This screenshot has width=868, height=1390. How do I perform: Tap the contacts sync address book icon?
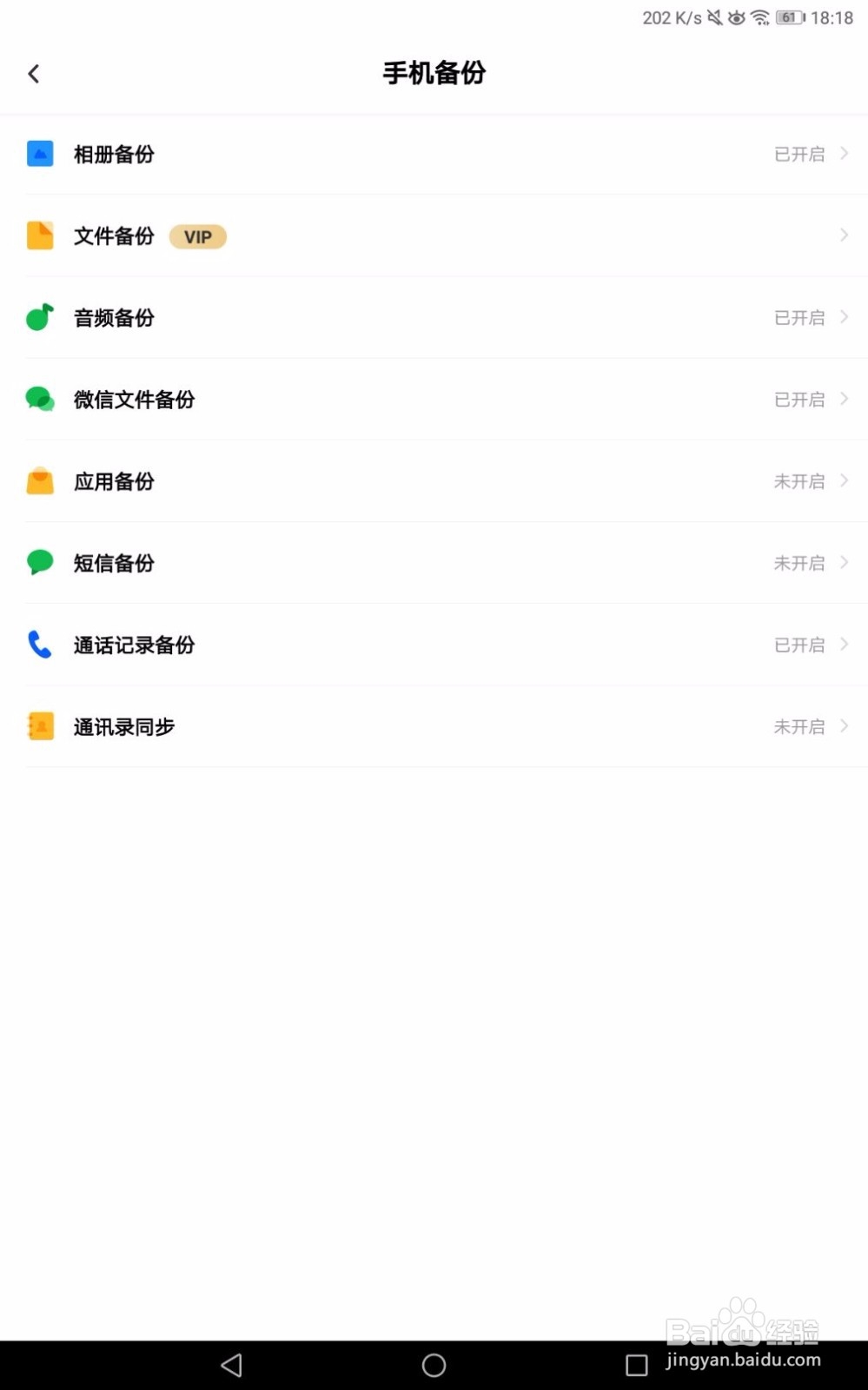coord(40,726)
